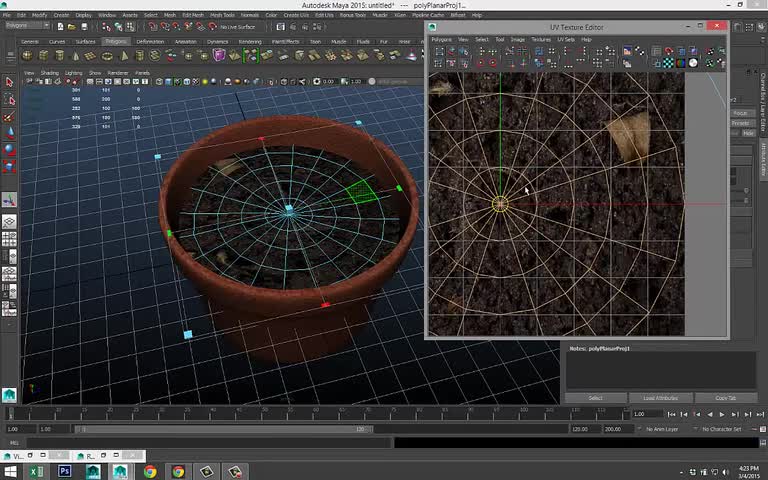Toggle image display in UV Texture Editor

628,51
